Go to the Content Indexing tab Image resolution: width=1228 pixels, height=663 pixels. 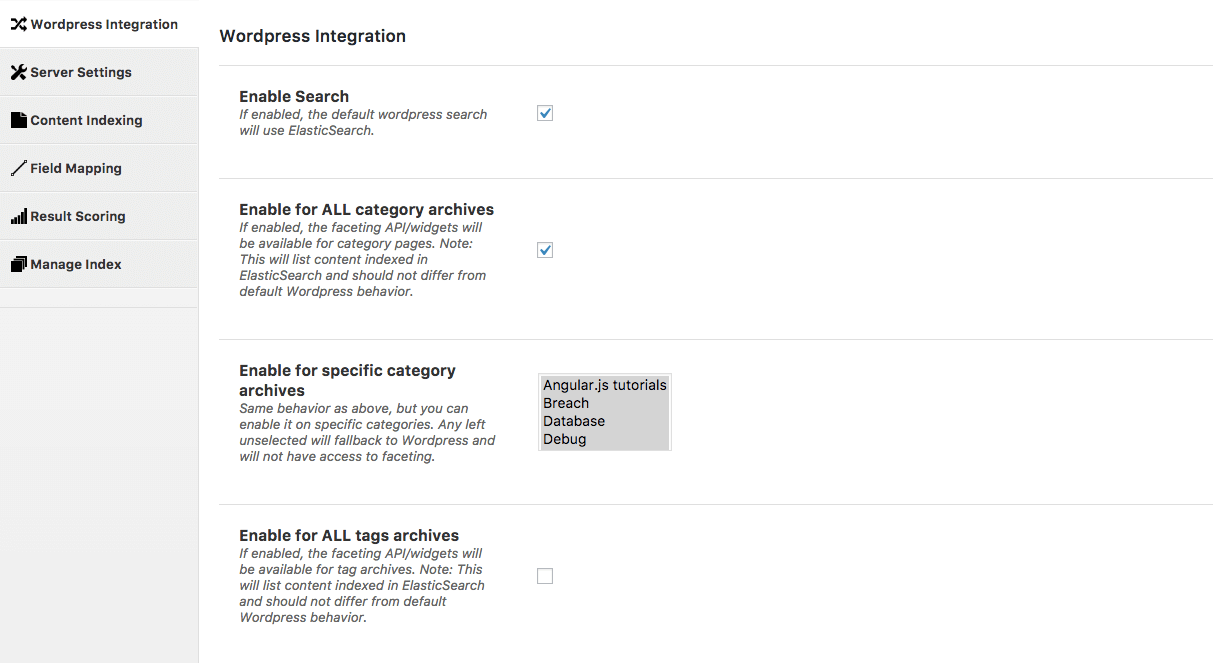(x=99, y=120)
